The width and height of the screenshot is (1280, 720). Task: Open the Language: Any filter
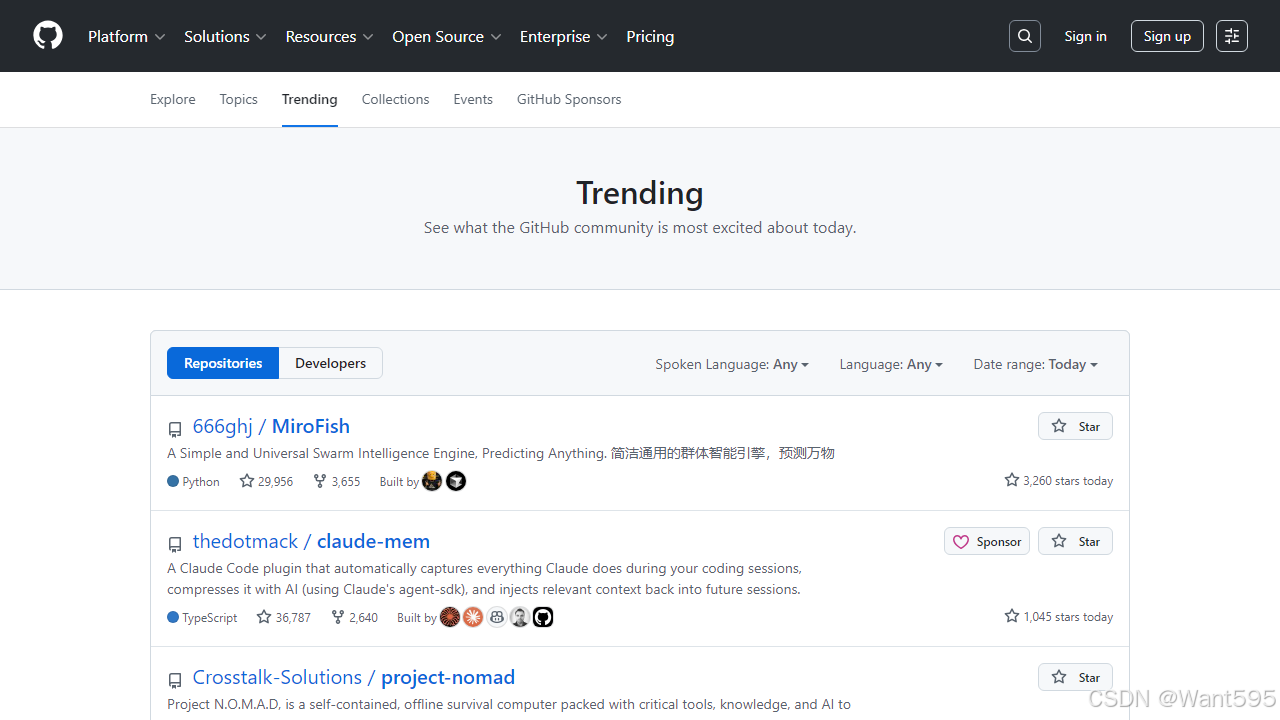coord(891,364)
